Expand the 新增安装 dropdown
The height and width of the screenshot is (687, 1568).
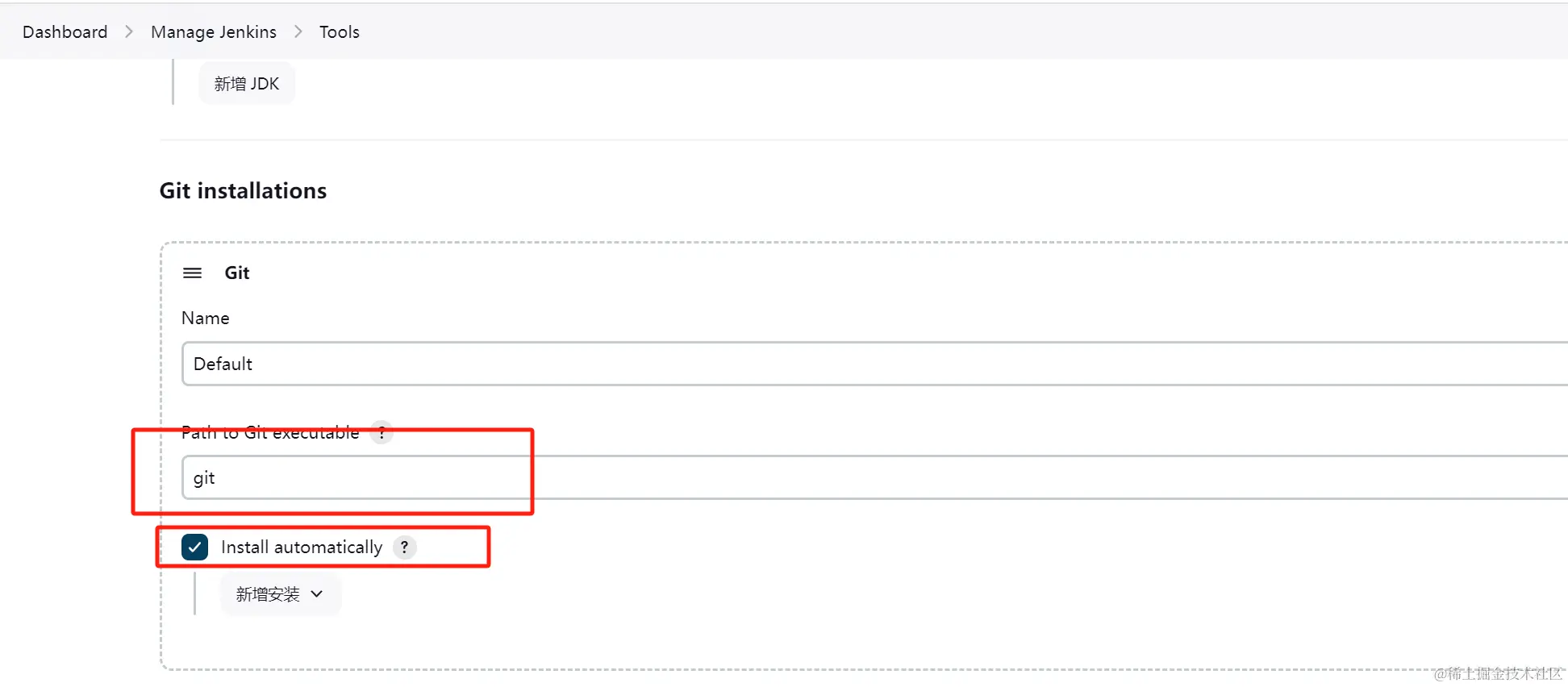[281, 594]
